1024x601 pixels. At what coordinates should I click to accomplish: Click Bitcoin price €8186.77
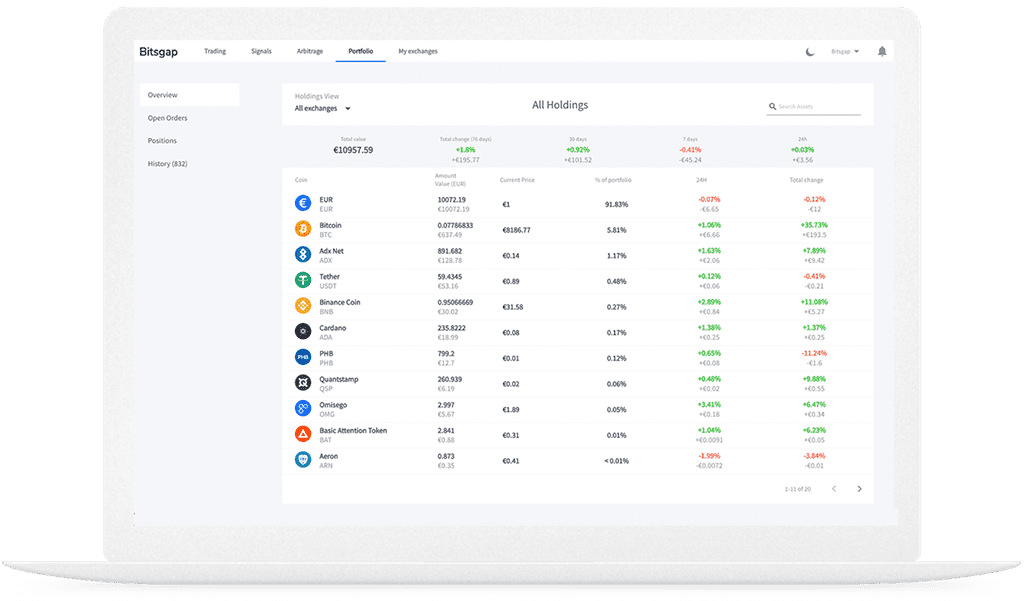point(517,231)
